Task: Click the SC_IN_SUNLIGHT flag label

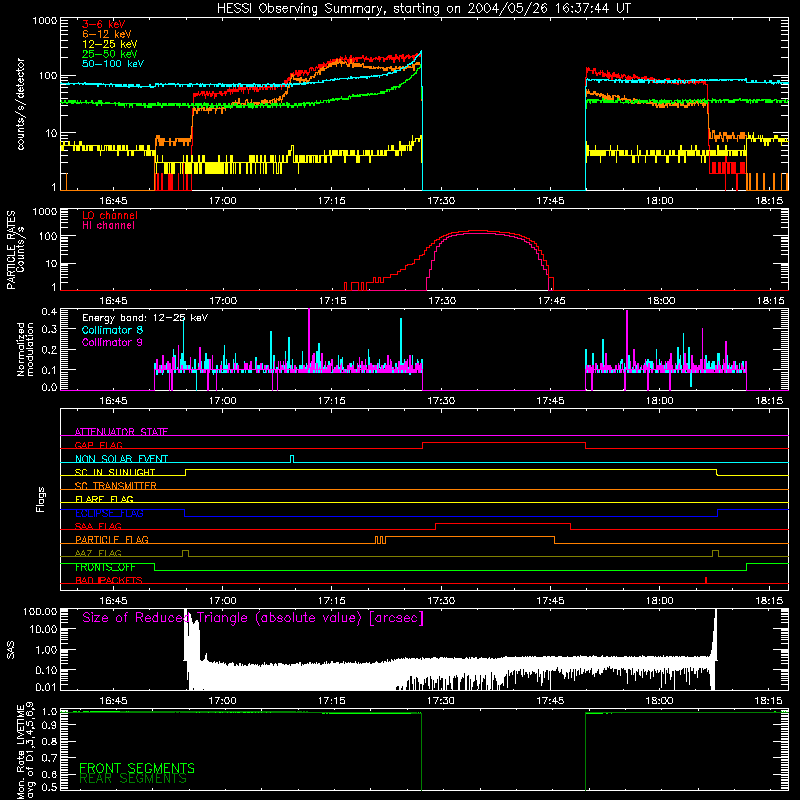Action: (x=115, y=472)
